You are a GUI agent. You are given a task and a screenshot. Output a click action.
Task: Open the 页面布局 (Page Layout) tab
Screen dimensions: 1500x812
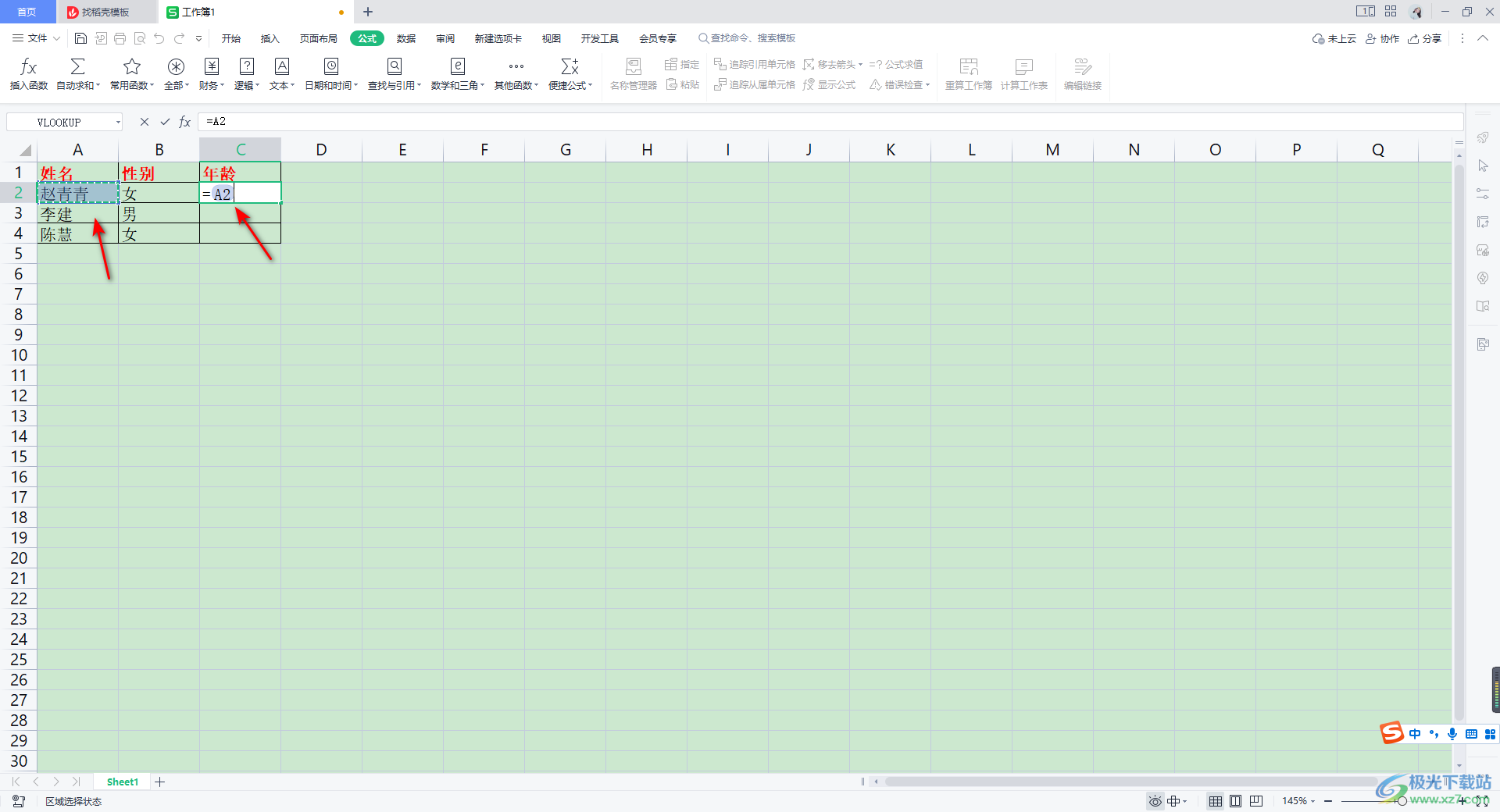319,38
